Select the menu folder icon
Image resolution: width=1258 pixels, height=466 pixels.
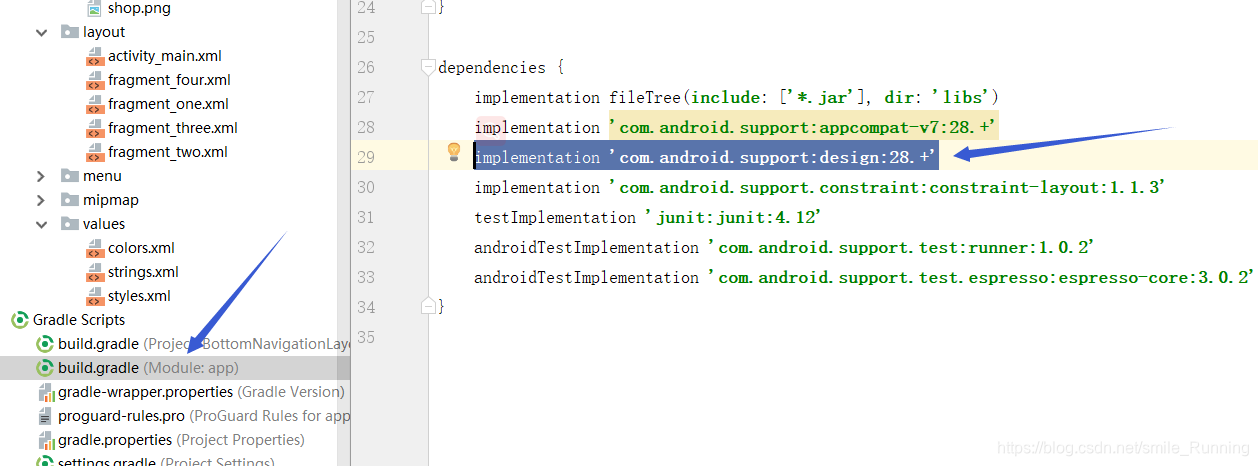pos(69,176)
